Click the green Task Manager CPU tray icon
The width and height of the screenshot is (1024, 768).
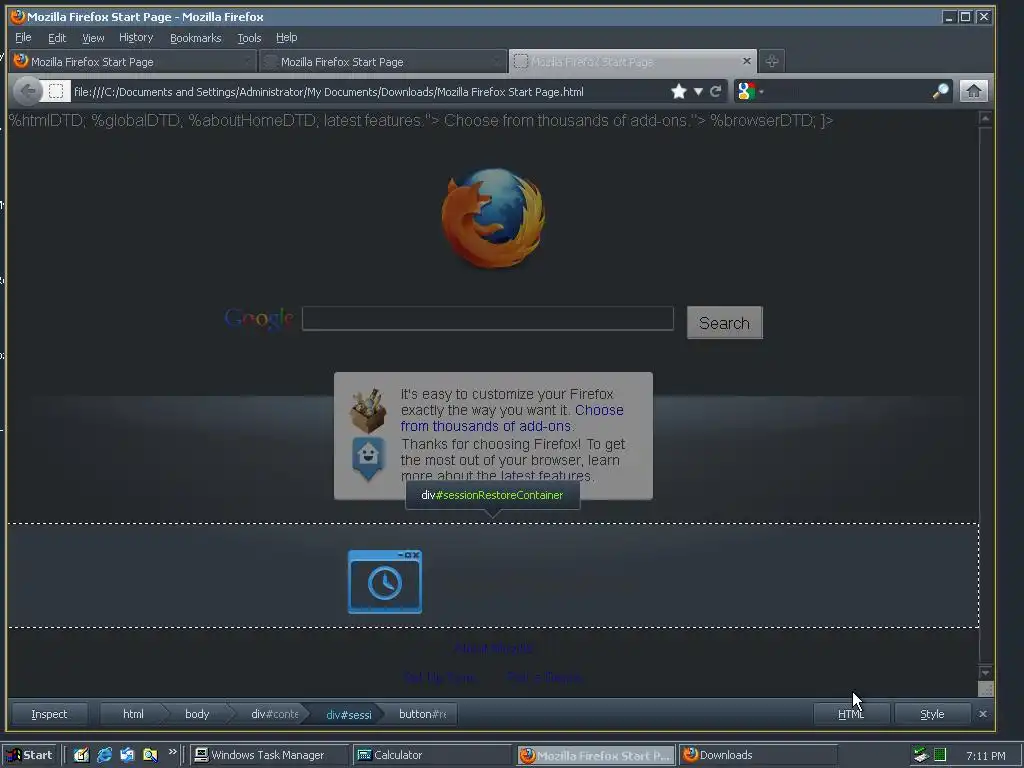tap(940, 755)
